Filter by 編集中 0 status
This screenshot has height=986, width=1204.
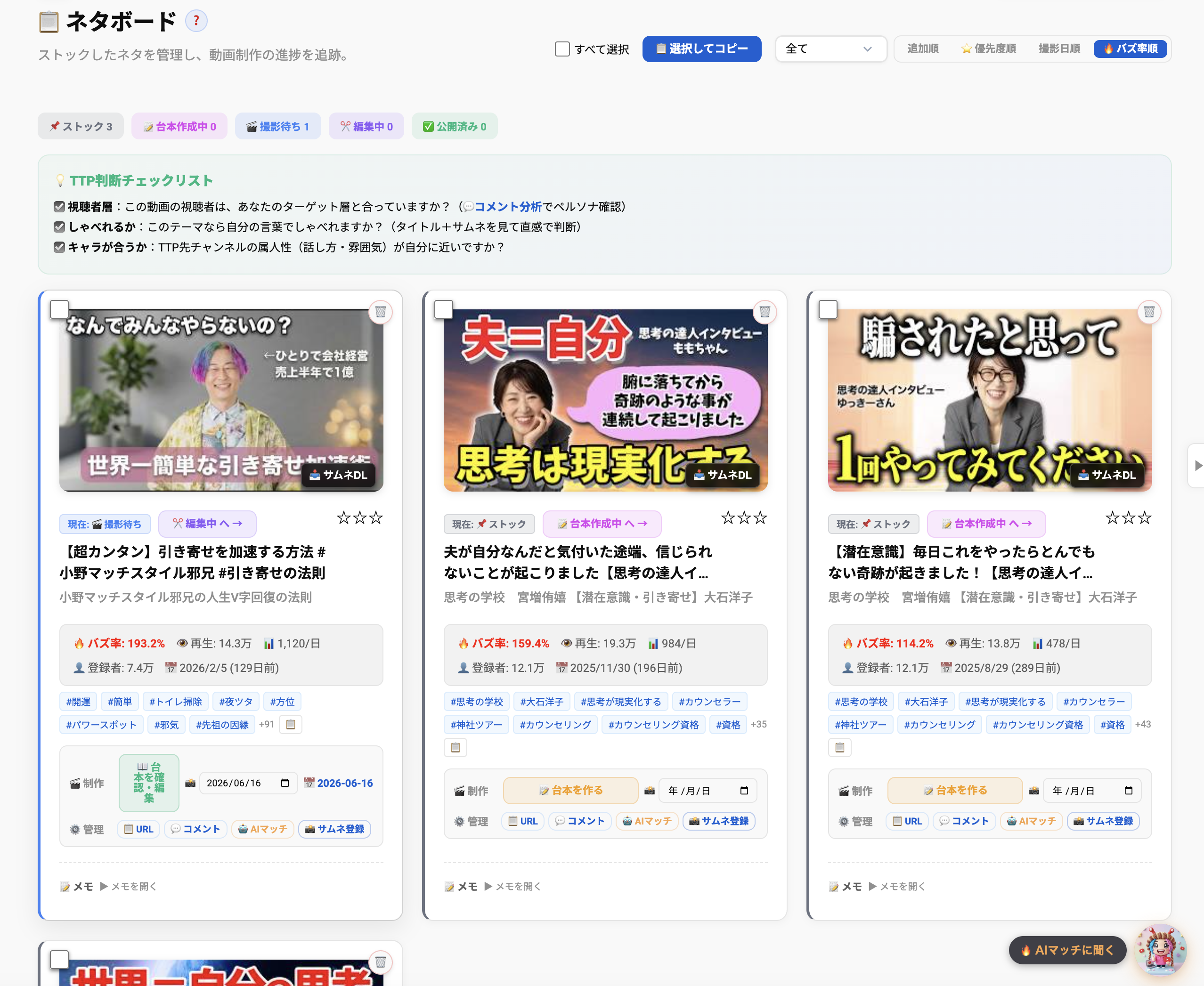[x=366, y=126]
